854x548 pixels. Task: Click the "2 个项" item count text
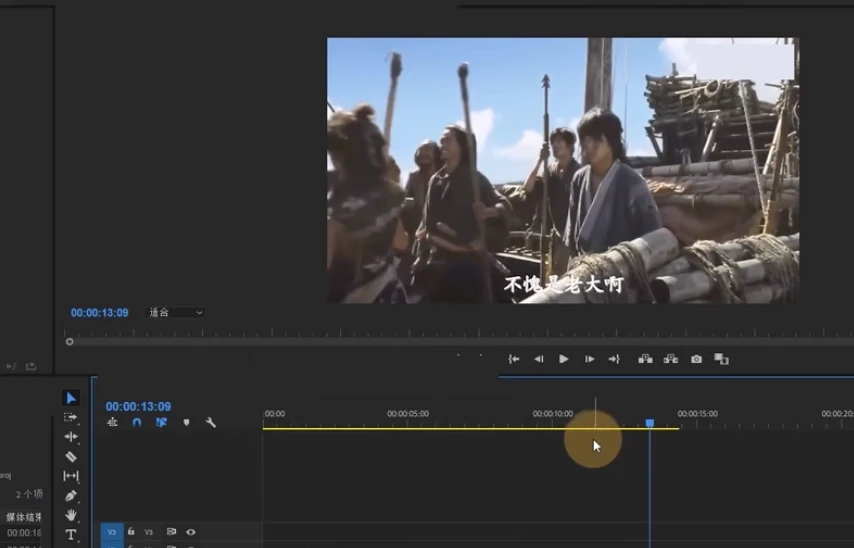click(29, 495)
